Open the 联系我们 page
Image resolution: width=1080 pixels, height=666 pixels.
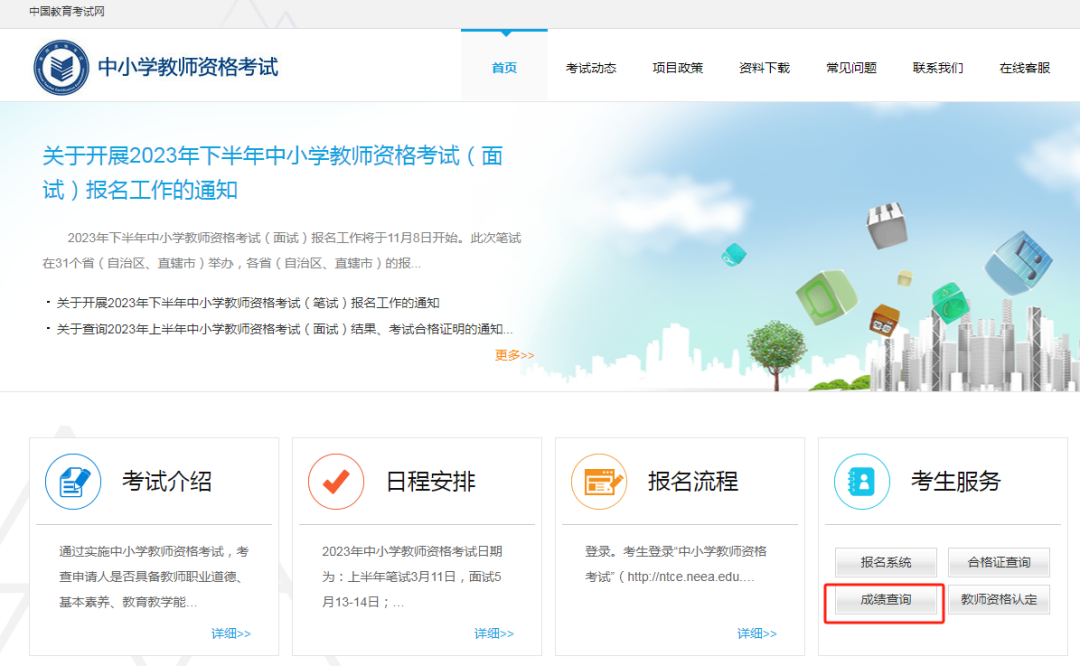pos(938,67)
